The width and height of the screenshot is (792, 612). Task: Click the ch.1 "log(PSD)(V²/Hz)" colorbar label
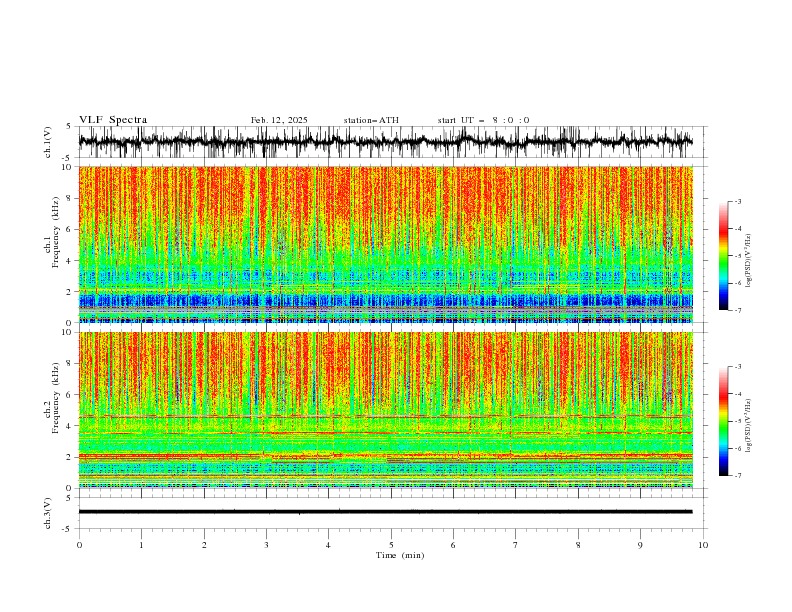[x=749, y=261]
